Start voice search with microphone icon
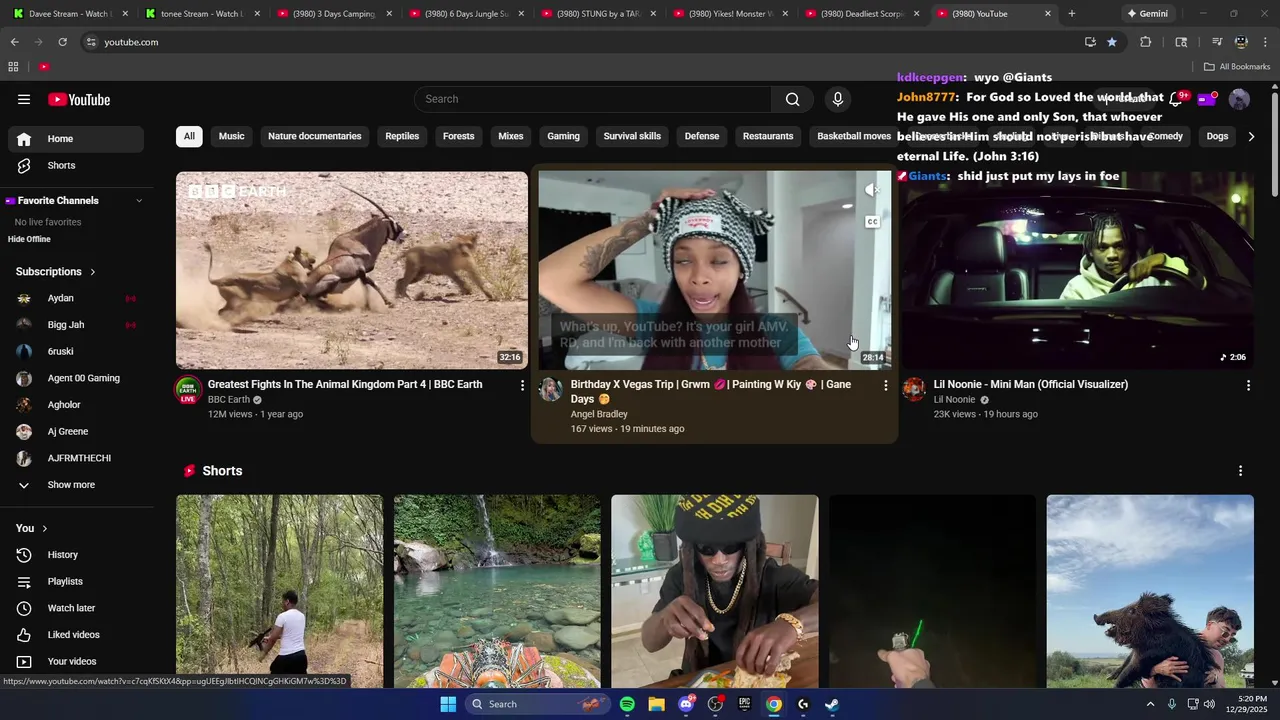This screenshot has height=720, width=1280. pos(838,99)
